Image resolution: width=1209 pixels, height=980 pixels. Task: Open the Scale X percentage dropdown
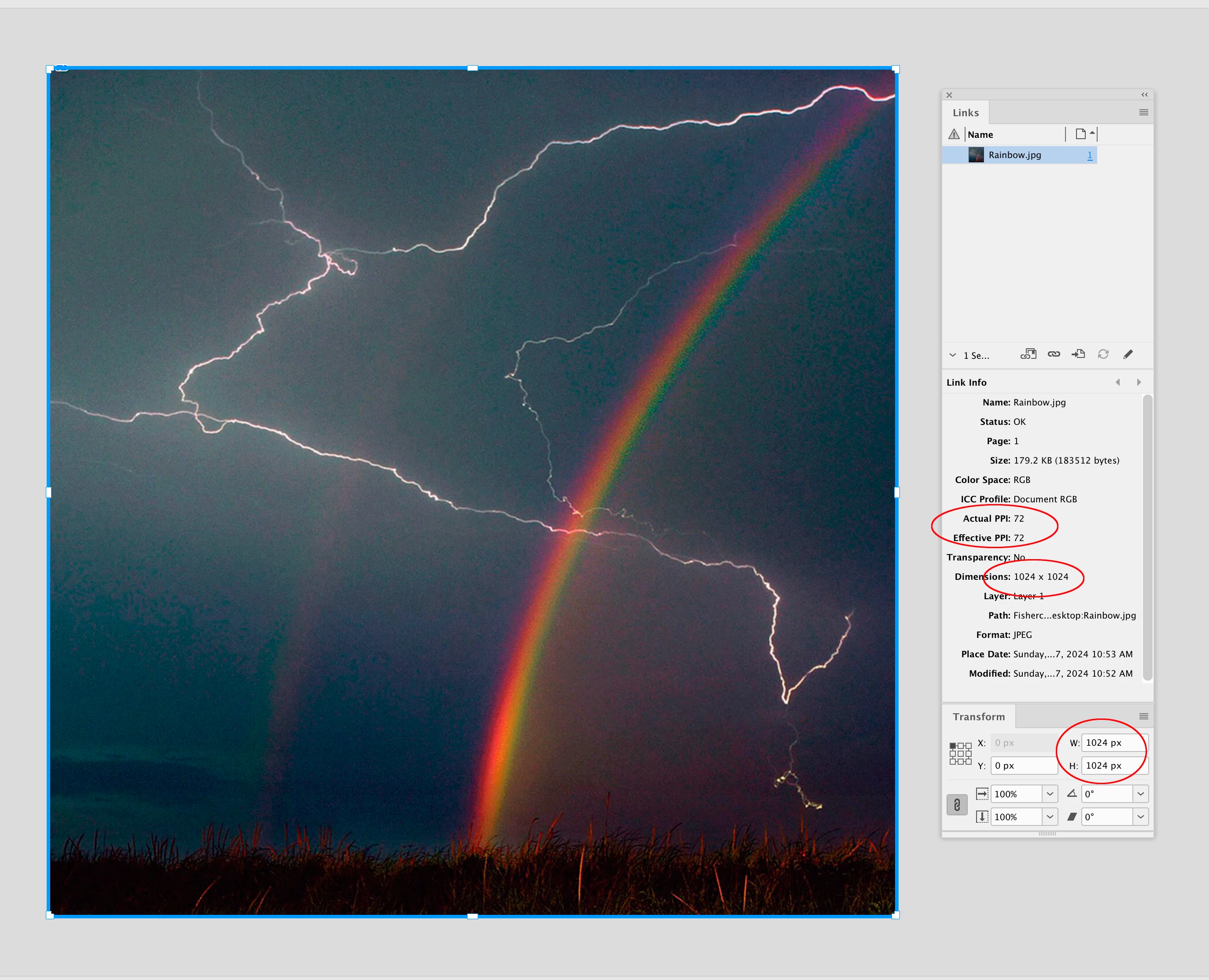click(x=1050, y=794)
